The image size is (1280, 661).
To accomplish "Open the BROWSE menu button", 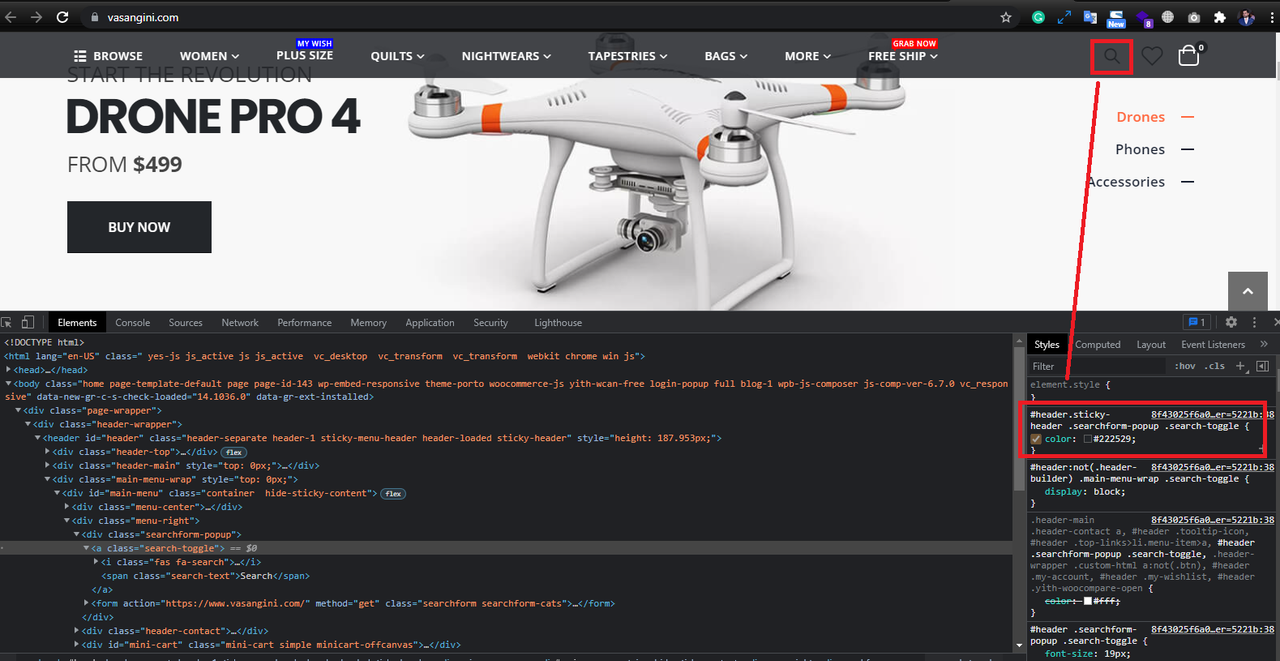I will point(108,56).
